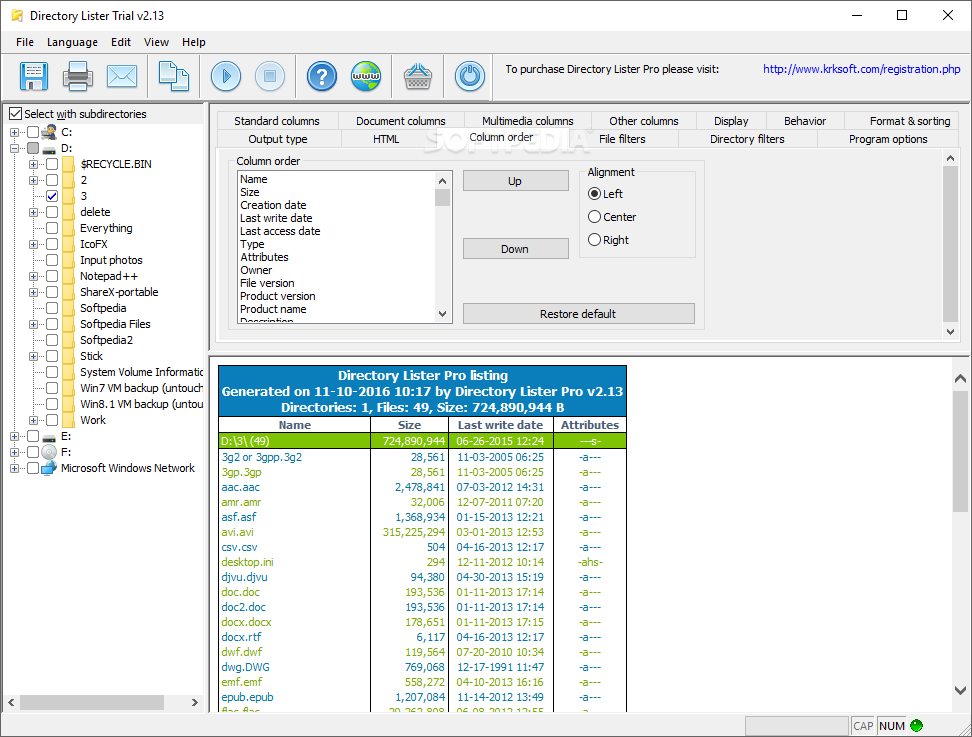Click the Save floppy disk icon
The height and width of the screenshot is (737, 972).
coord(33,76)
